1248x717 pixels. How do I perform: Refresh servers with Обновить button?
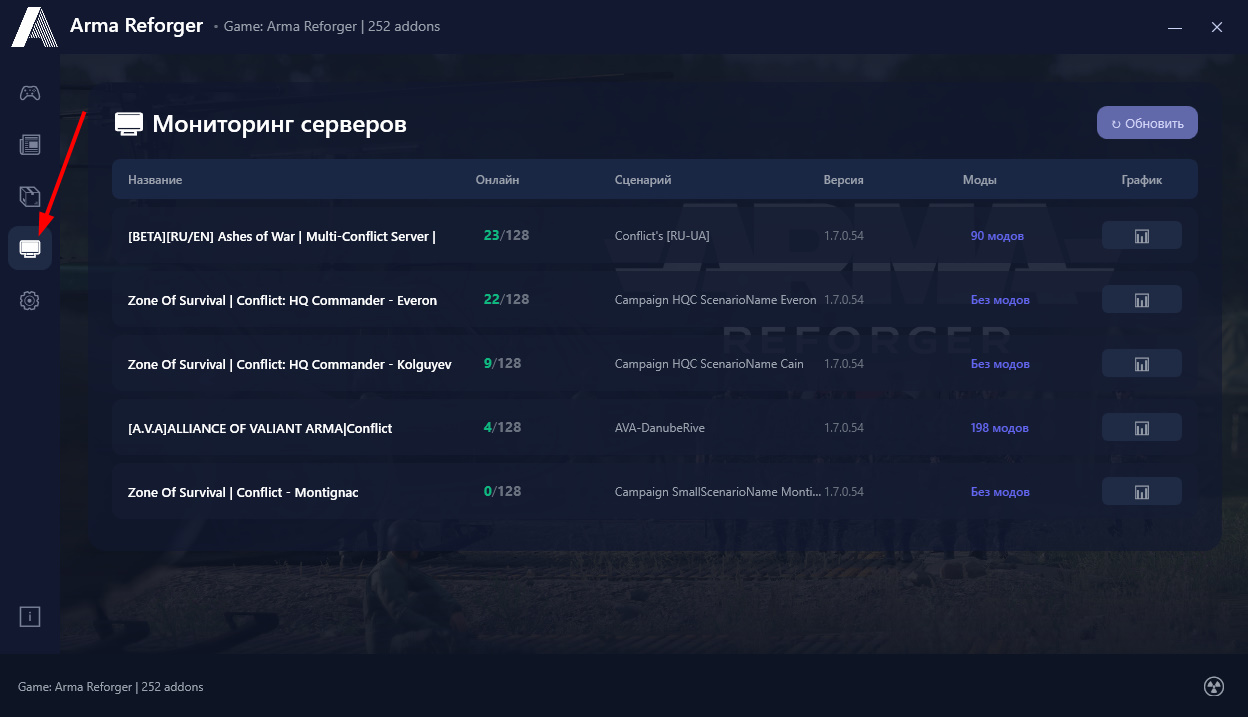pyautogui.click(x=1147, y=123)
